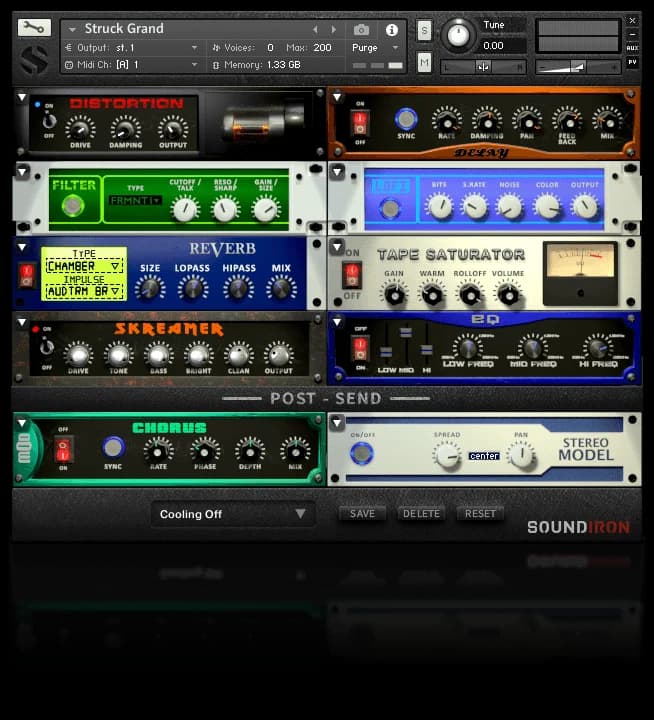Screen dimensions: 654x720
Task: Open the instrument info icon
Action: tap(391, 30)
